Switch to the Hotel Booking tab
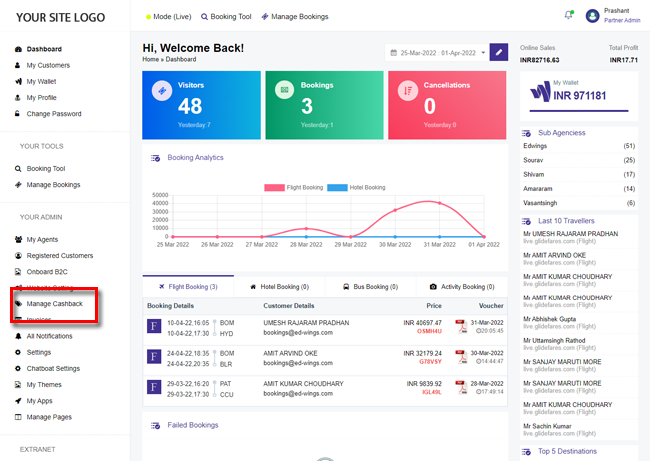The height and width of the screenshot is (461, 650). click(279, 287)
